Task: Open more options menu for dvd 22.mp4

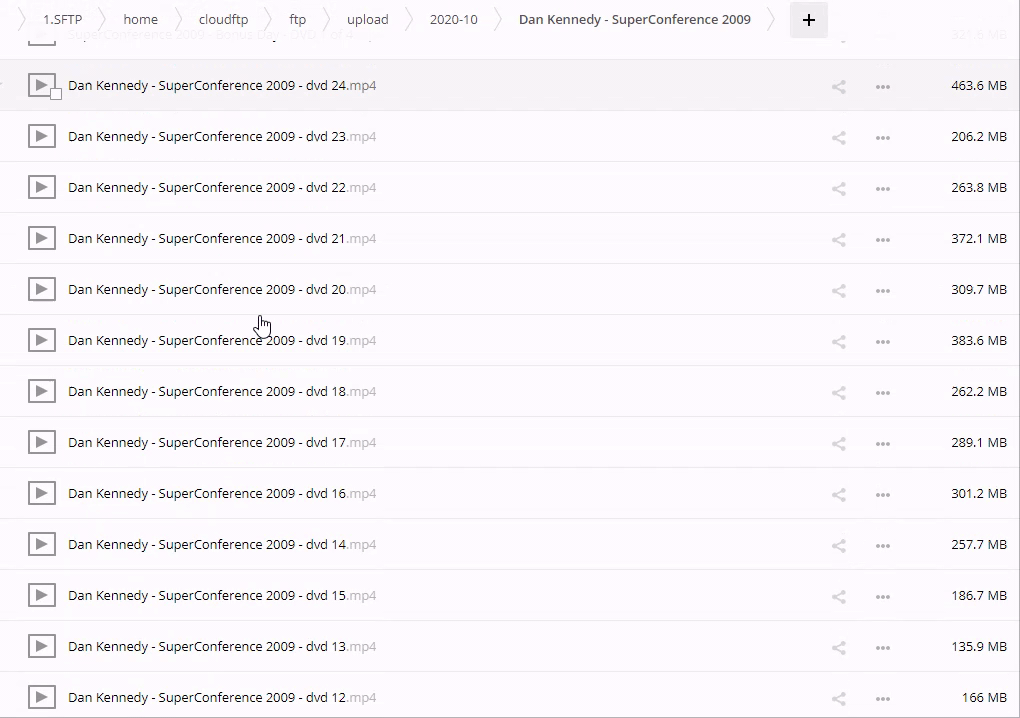Action: tap(882, 189)
